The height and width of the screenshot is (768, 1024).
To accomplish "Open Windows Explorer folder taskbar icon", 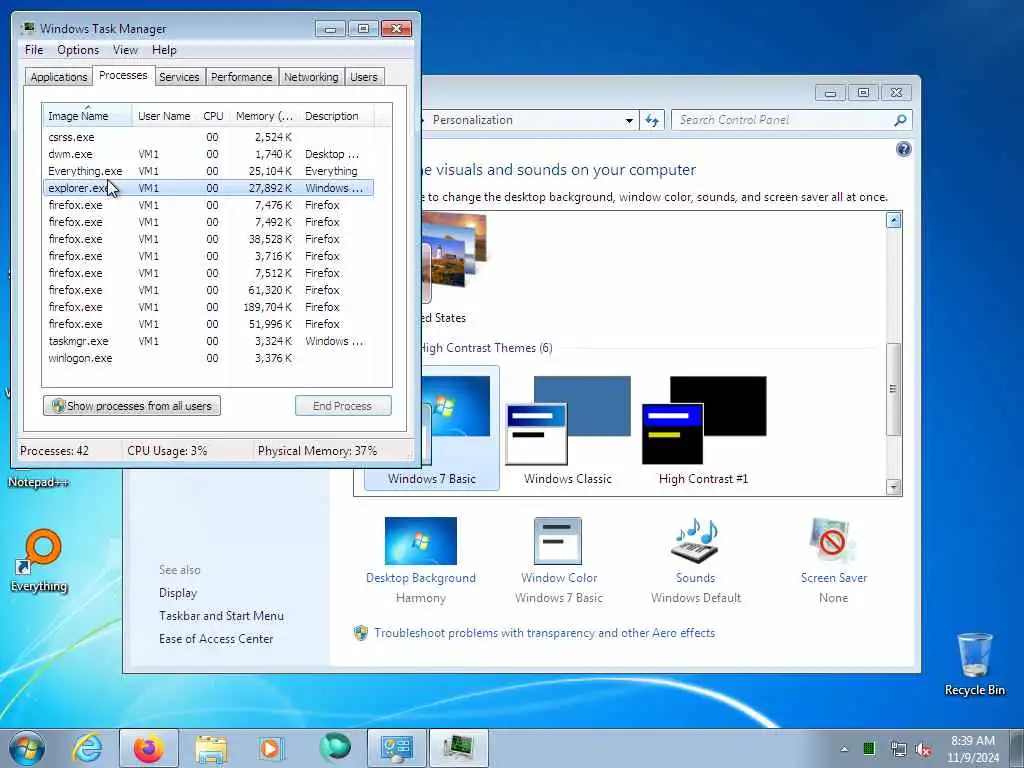I will tap(211, 749).
